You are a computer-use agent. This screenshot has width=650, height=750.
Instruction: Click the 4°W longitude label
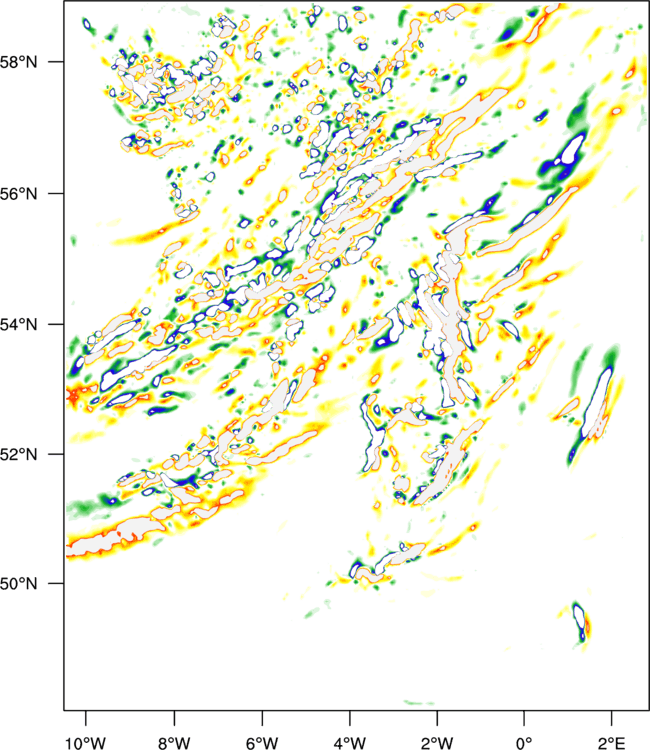pos(350,743)
